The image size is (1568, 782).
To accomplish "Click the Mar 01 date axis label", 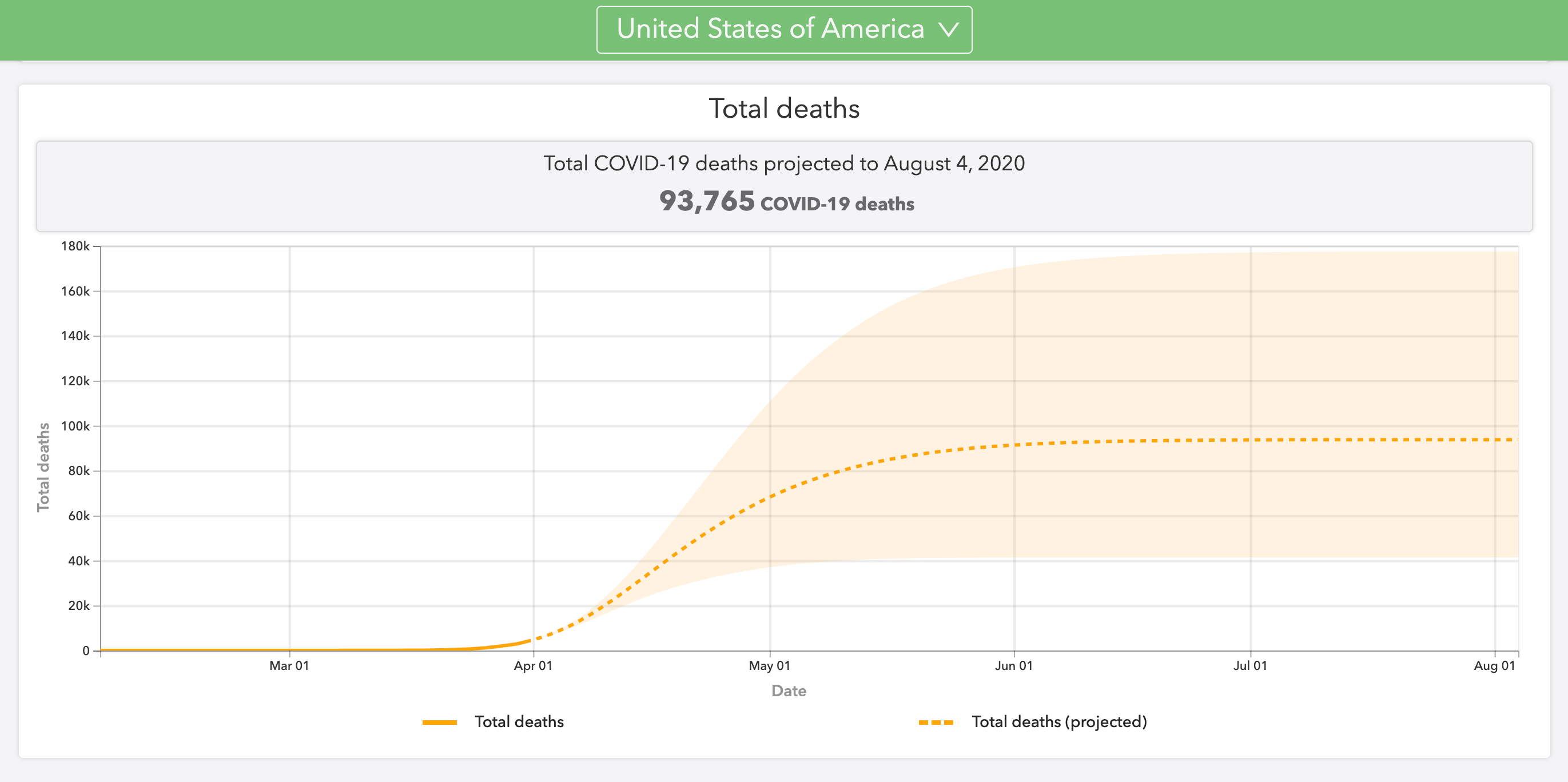I will [289, 666].
